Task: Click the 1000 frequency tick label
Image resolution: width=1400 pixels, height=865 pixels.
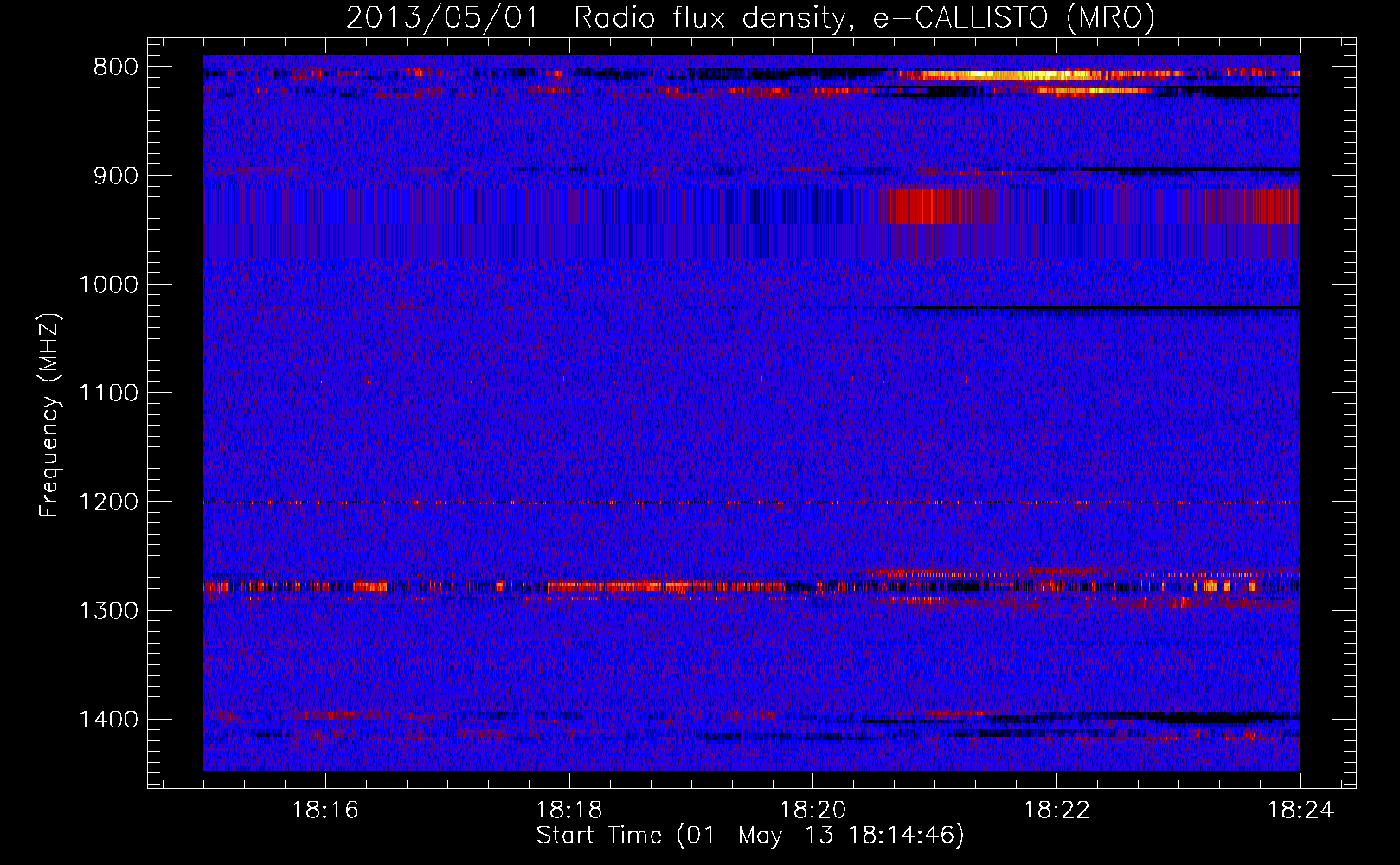Action: pyautogui.click(x=108, y=285)
